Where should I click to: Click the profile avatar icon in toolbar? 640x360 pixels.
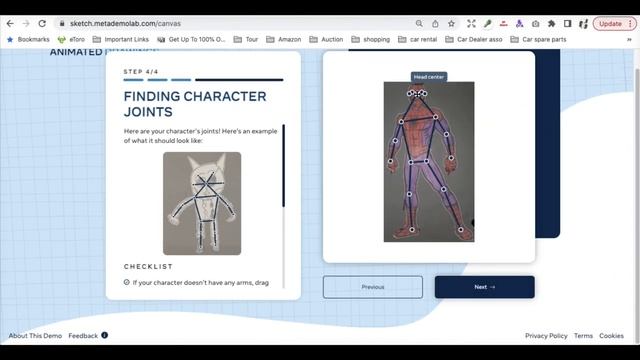click(583, 24)
